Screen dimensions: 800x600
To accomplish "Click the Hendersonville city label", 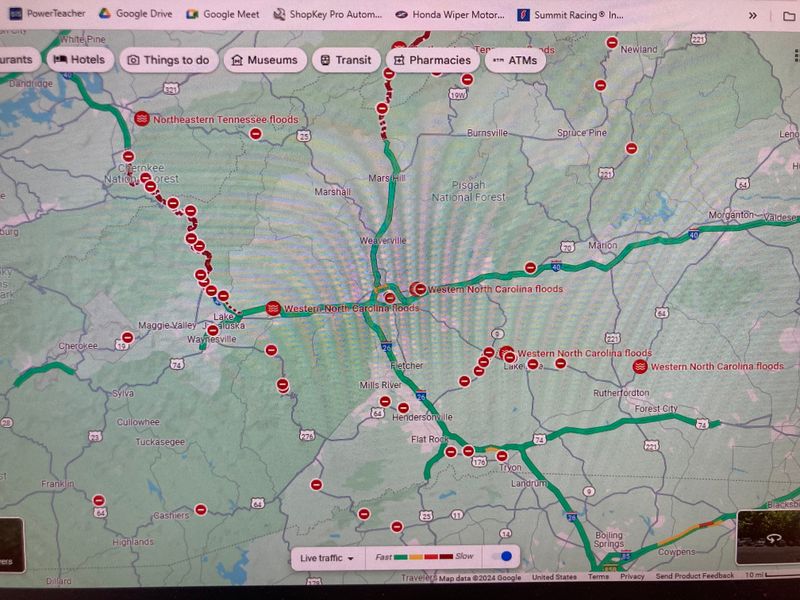I will (422, 417).
